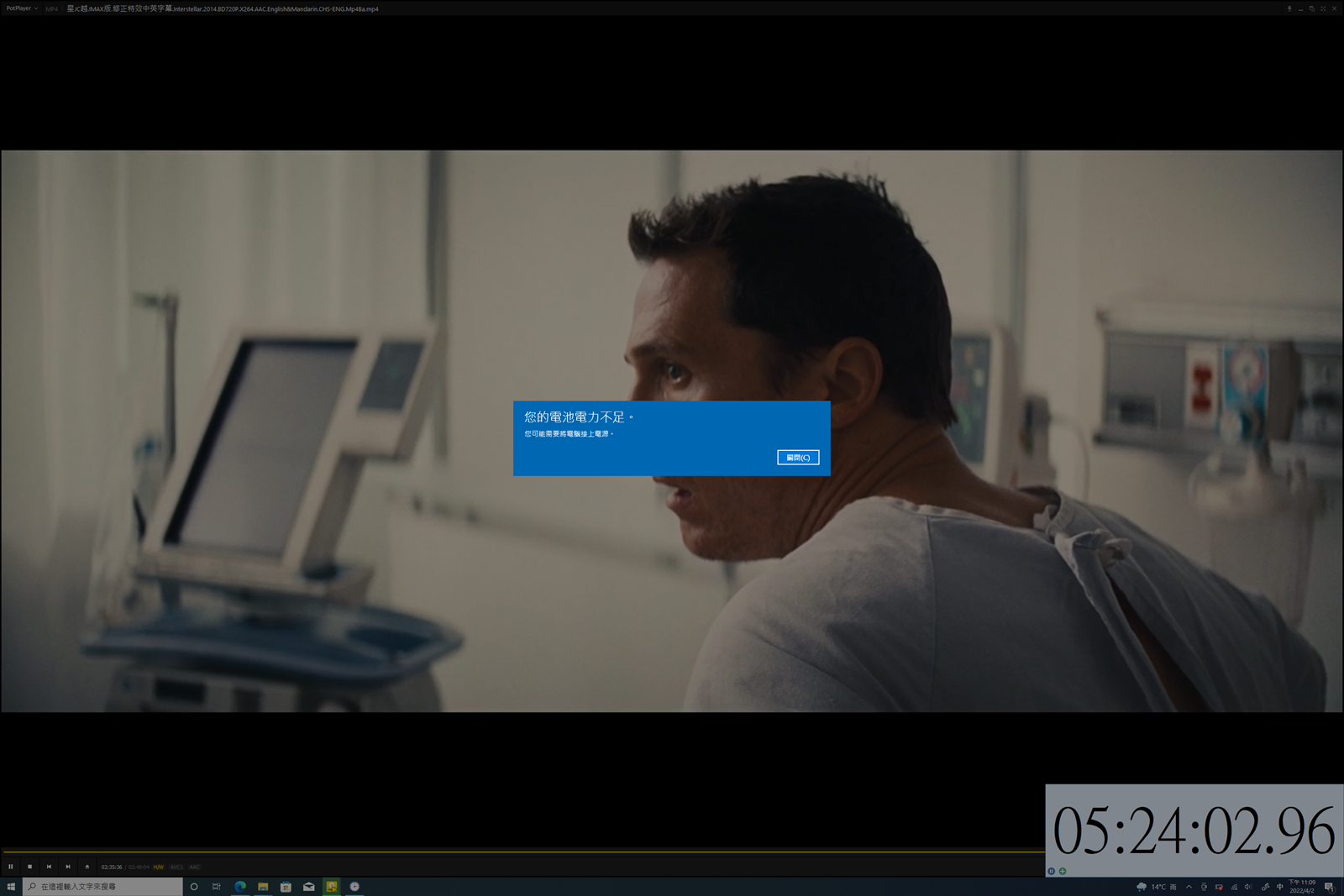Screen dimensions: 1344x896
Task: Click the eject/open file icon
Action: pos(87,867)
